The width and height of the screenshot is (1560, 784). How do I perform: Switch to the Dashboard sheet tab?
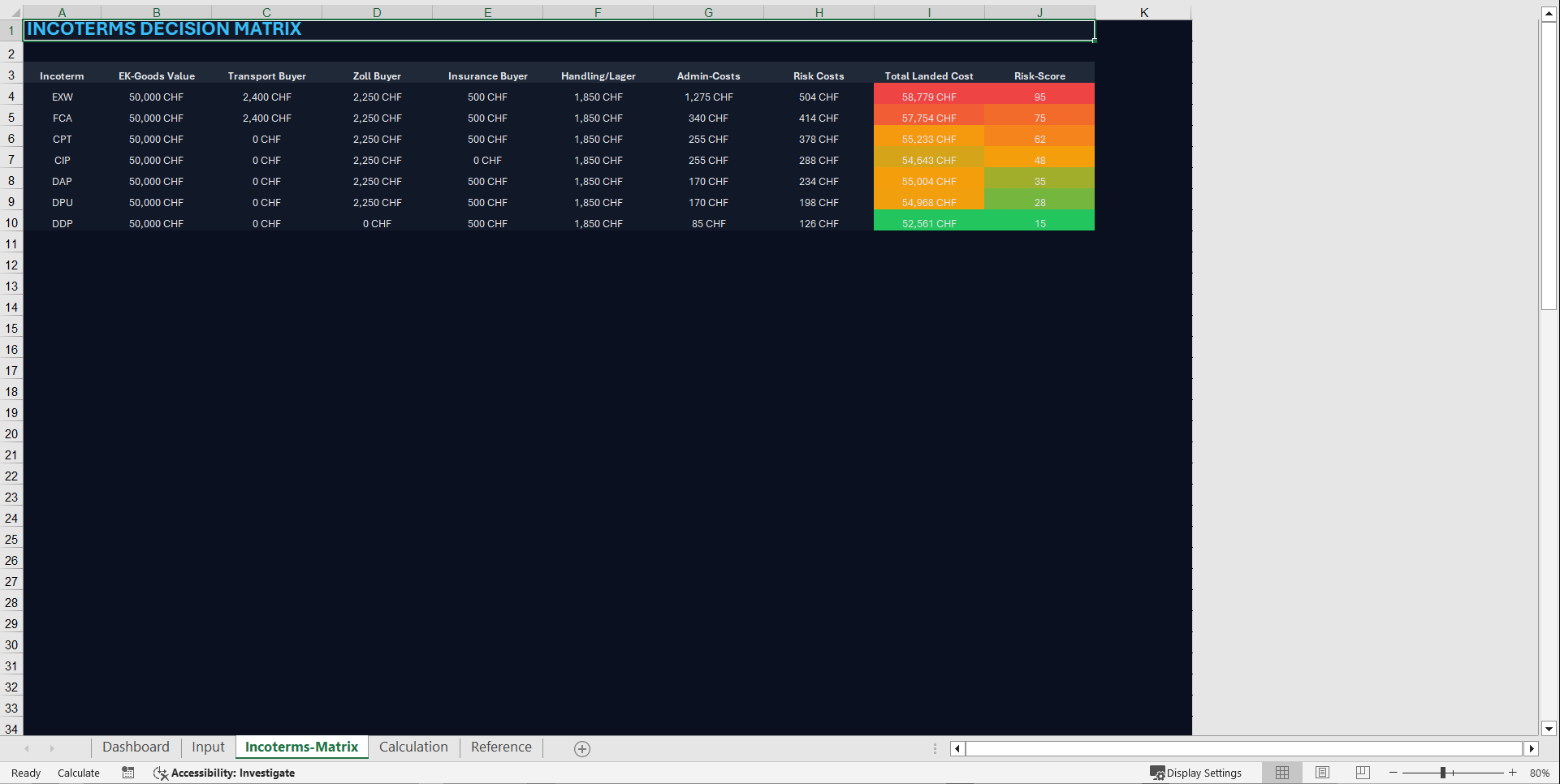coord(136,747)
